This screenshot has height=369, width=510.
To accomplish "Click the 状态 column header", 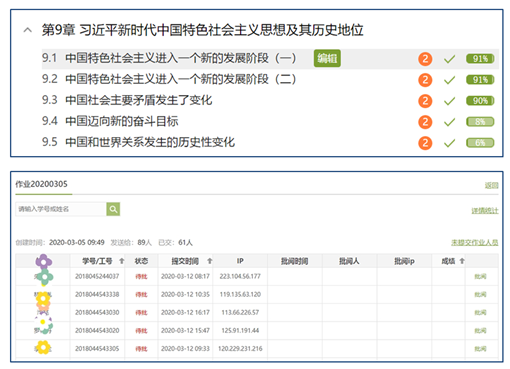I will pos(141,261).
